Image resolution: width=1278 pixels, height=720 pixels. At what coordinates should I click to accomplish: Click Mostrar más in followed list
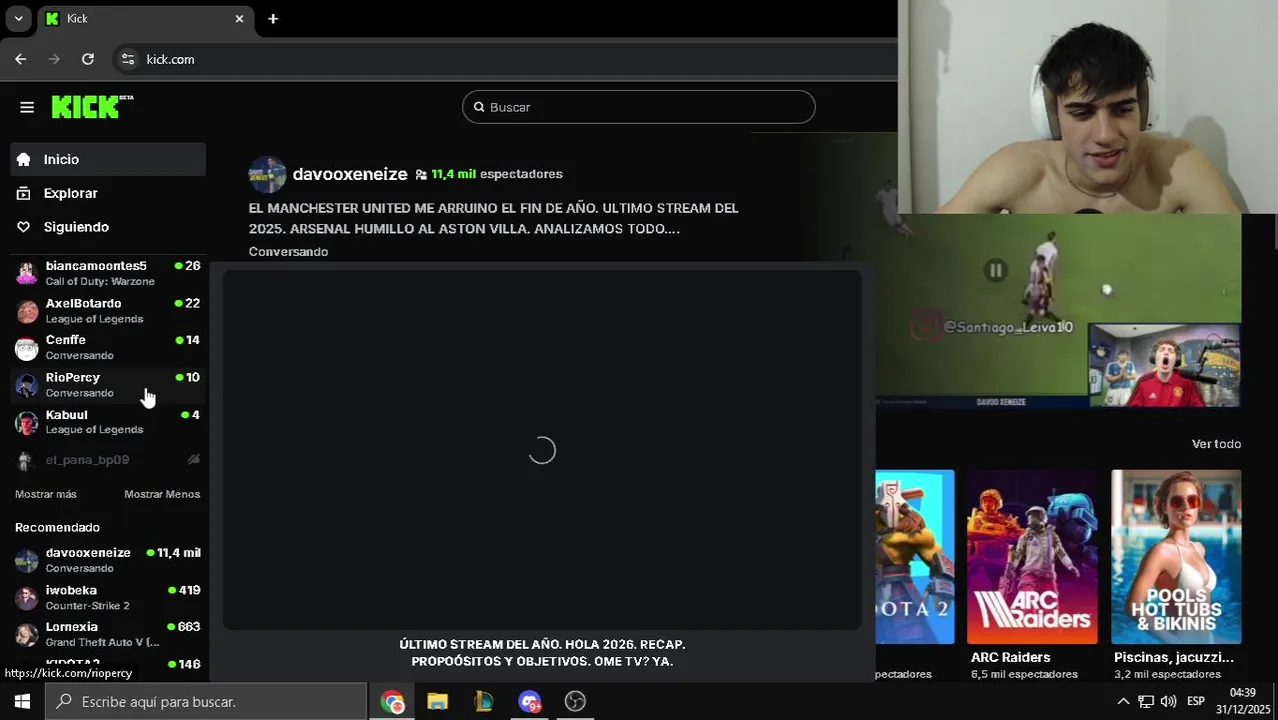coord(46,494)
